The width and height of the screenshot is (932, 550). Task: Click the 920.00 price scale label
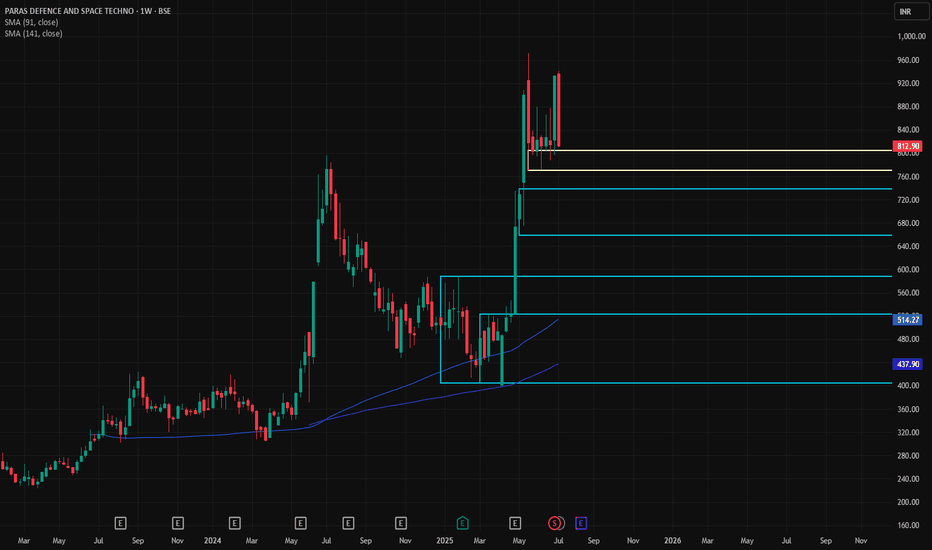908,83
